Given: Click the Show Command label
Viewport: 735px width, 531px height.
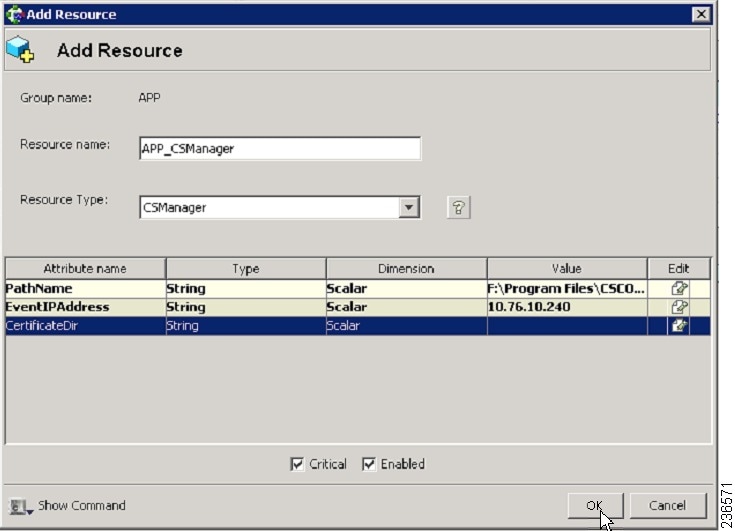Looking at the screenshot, I should tap(82, 506).
